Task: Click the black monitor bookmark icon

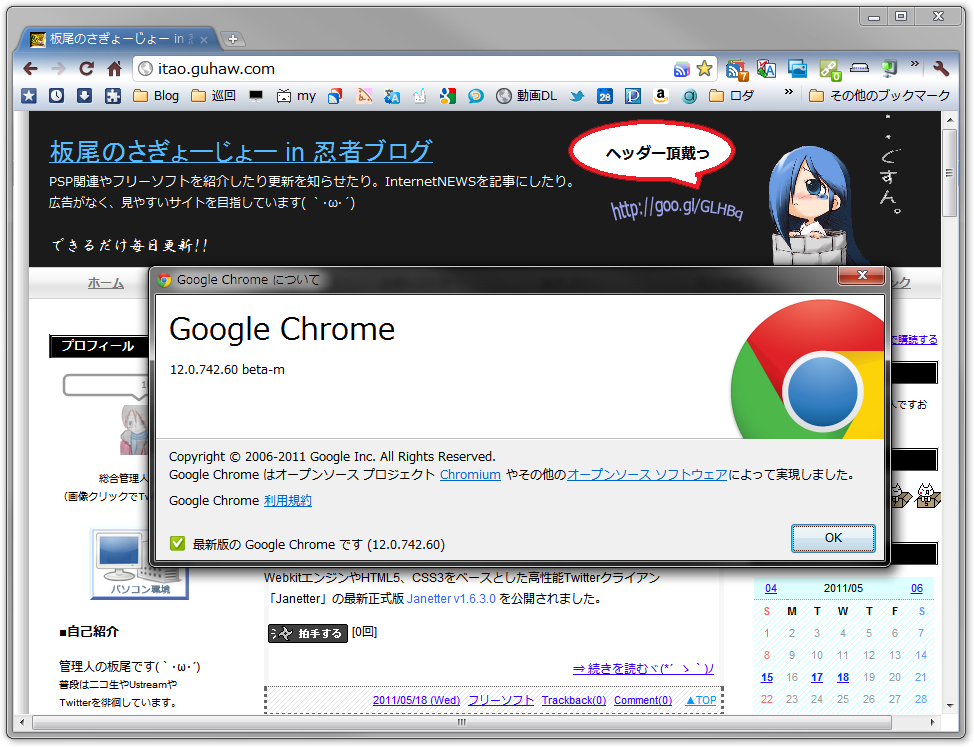Action: pos(256,96)
